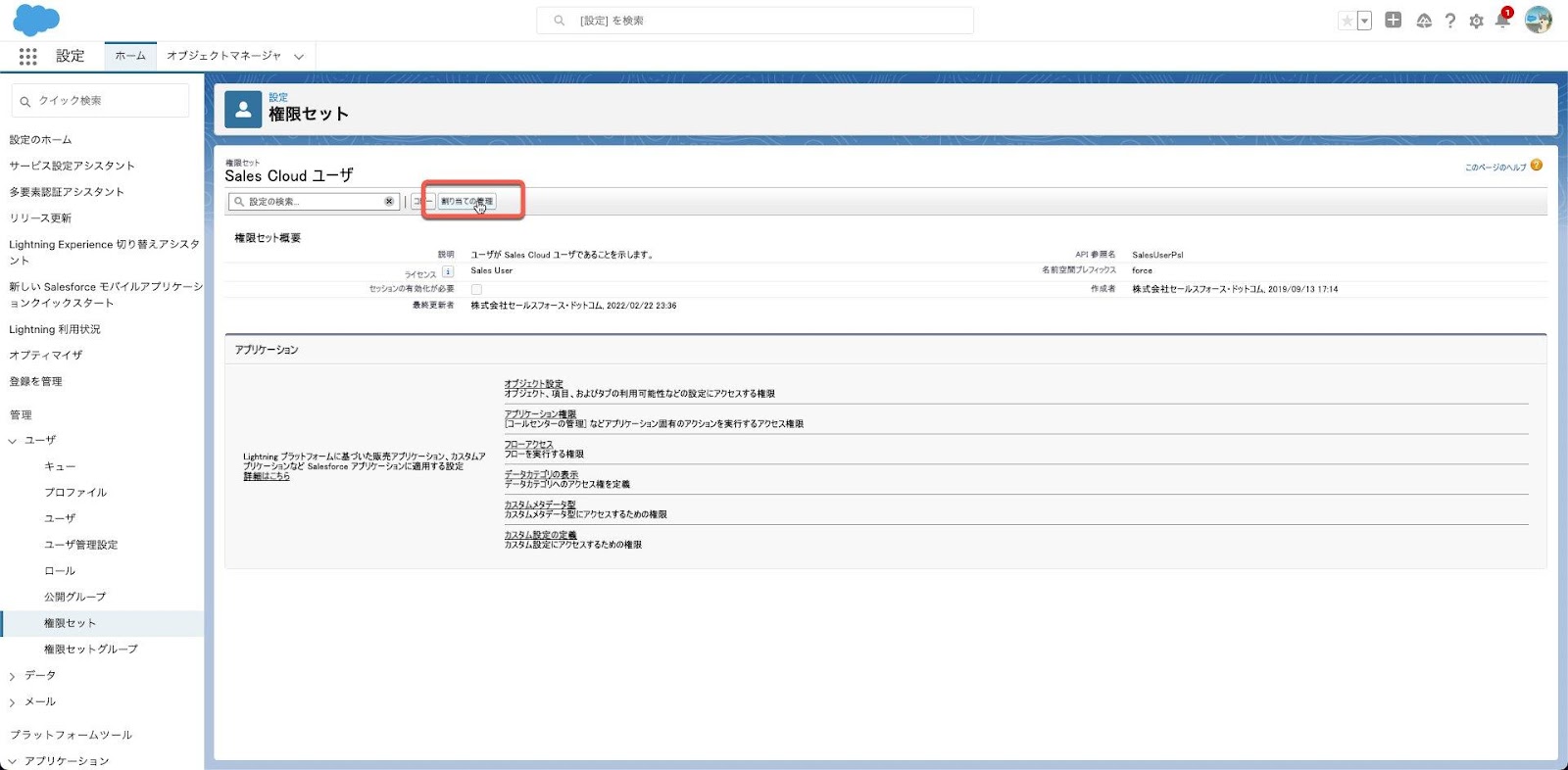
Task: Open the notifications bell icon
Action: [x=1502, y=20]
